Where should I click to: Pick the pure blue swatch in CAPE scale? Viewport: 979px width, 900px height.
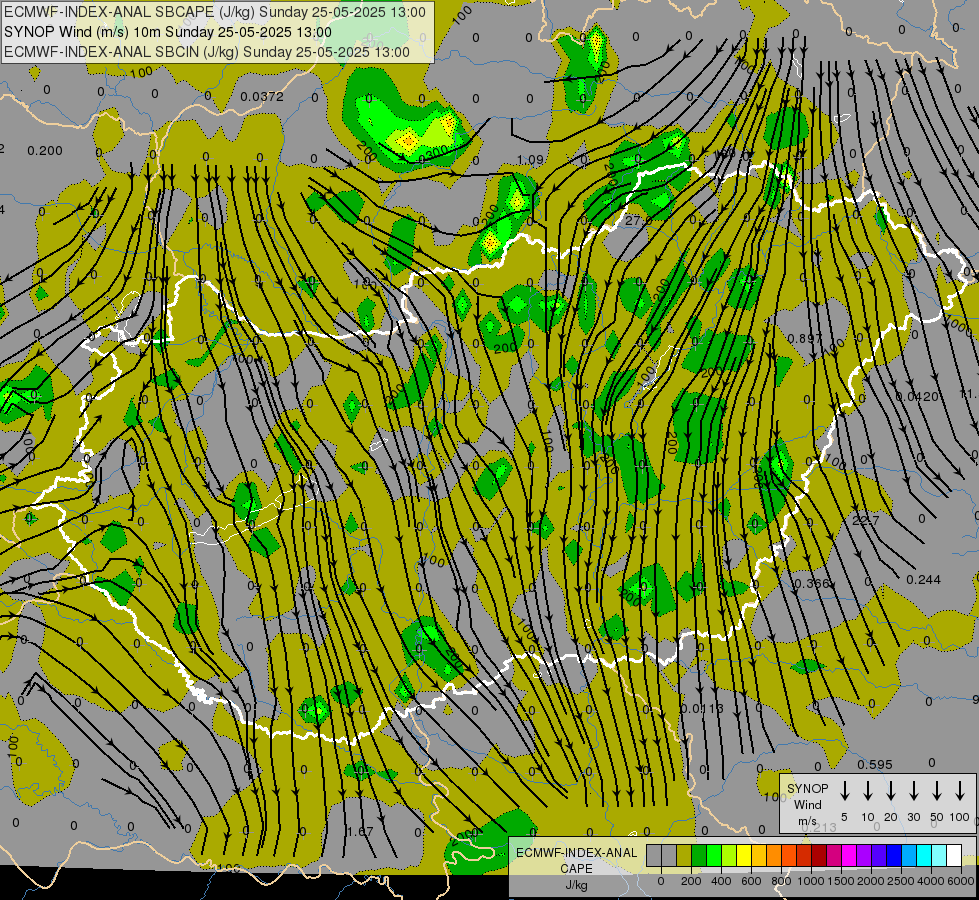click(x=895, y=855)
